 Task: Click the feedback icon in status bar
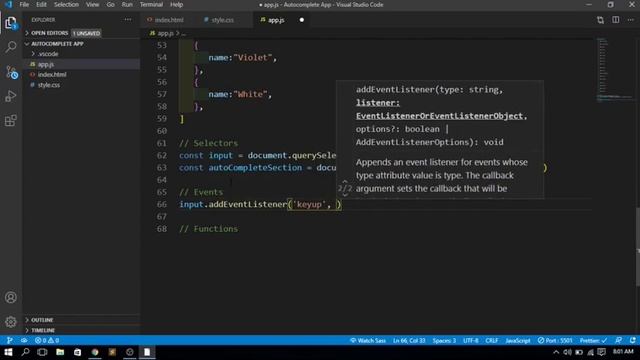click(x=619, y=340)
